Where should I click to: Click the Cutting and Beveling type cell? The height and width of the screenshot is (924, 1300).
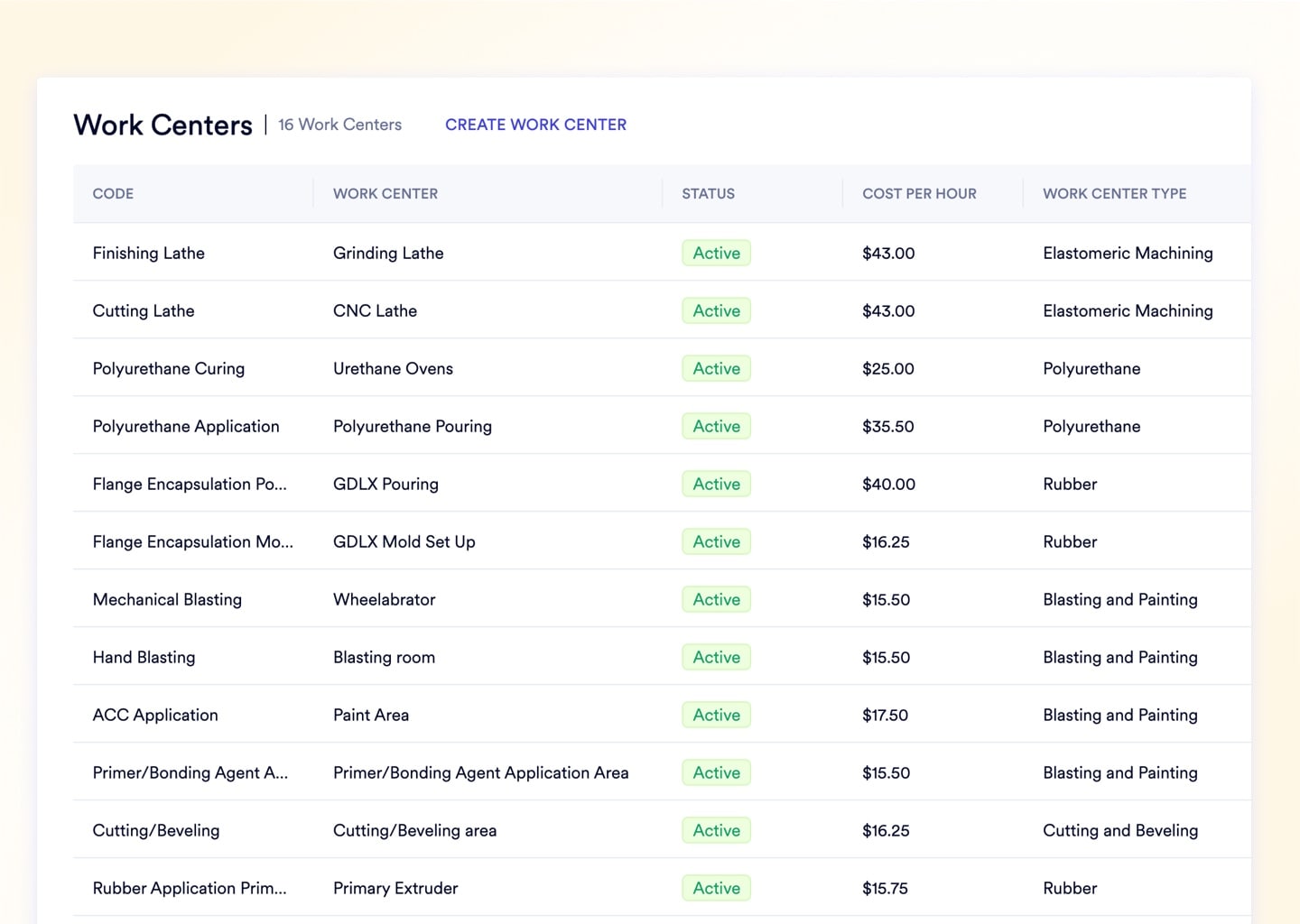(1120, 830)
